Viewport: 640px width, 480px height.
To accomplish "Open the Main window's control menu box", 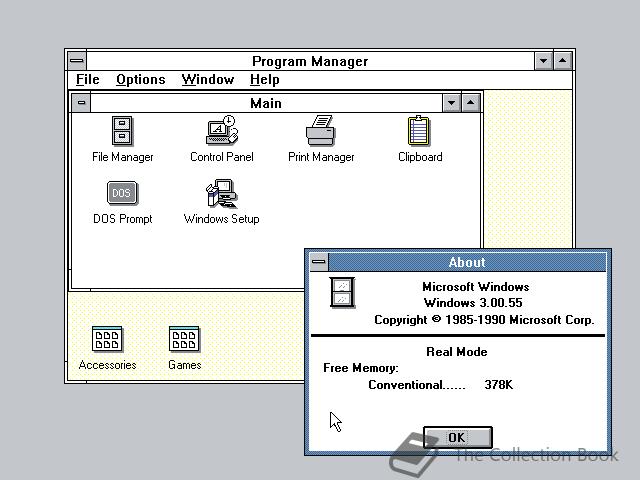I will click(x=81, y=103).
